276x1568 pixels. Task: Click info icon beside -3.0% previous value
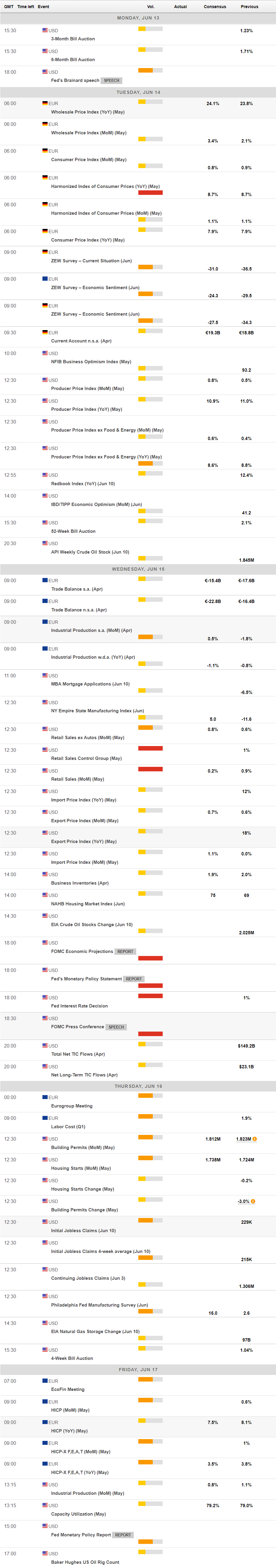(x=253, y=1201)
